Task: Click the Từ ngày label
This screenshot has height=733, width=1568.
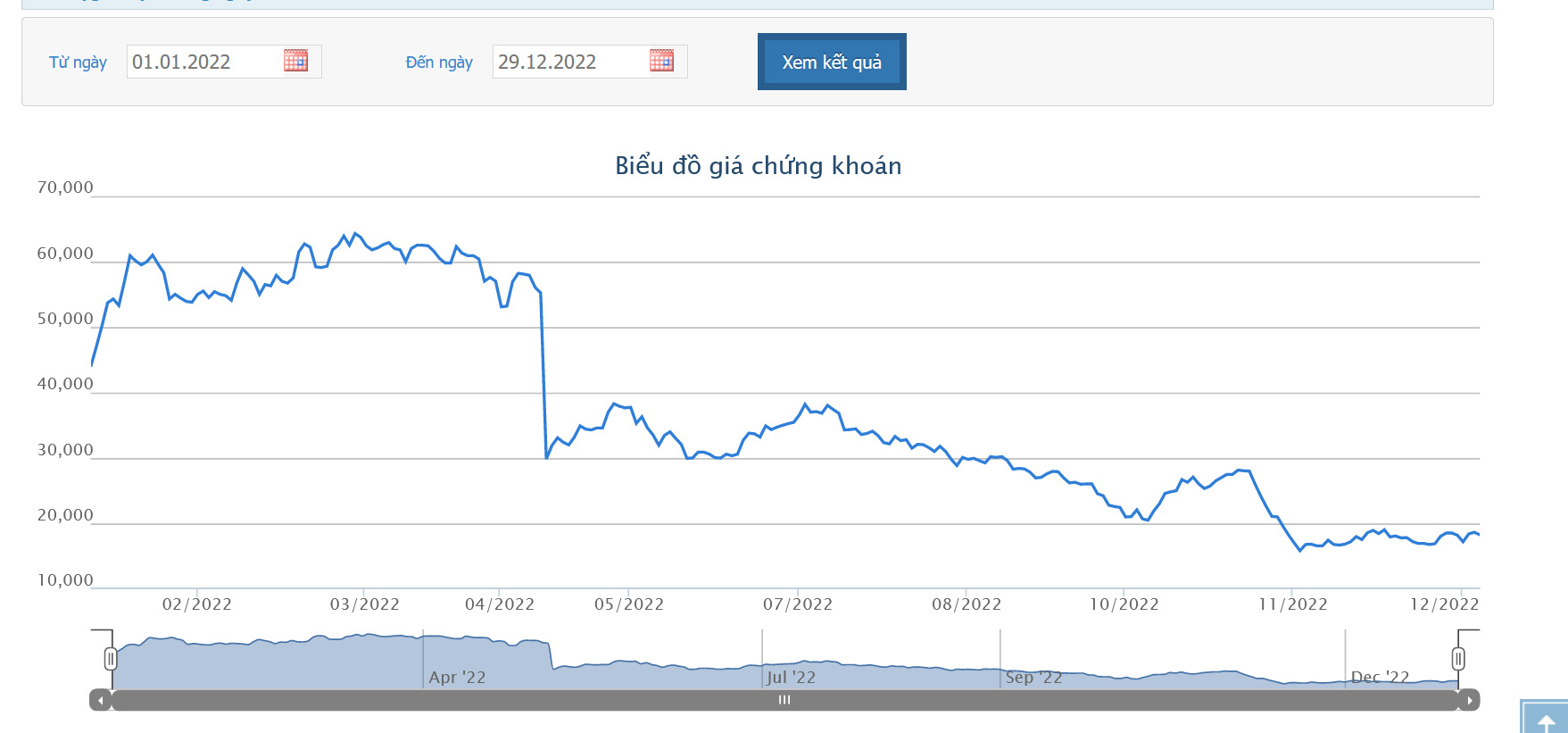Action: (78, 62)
